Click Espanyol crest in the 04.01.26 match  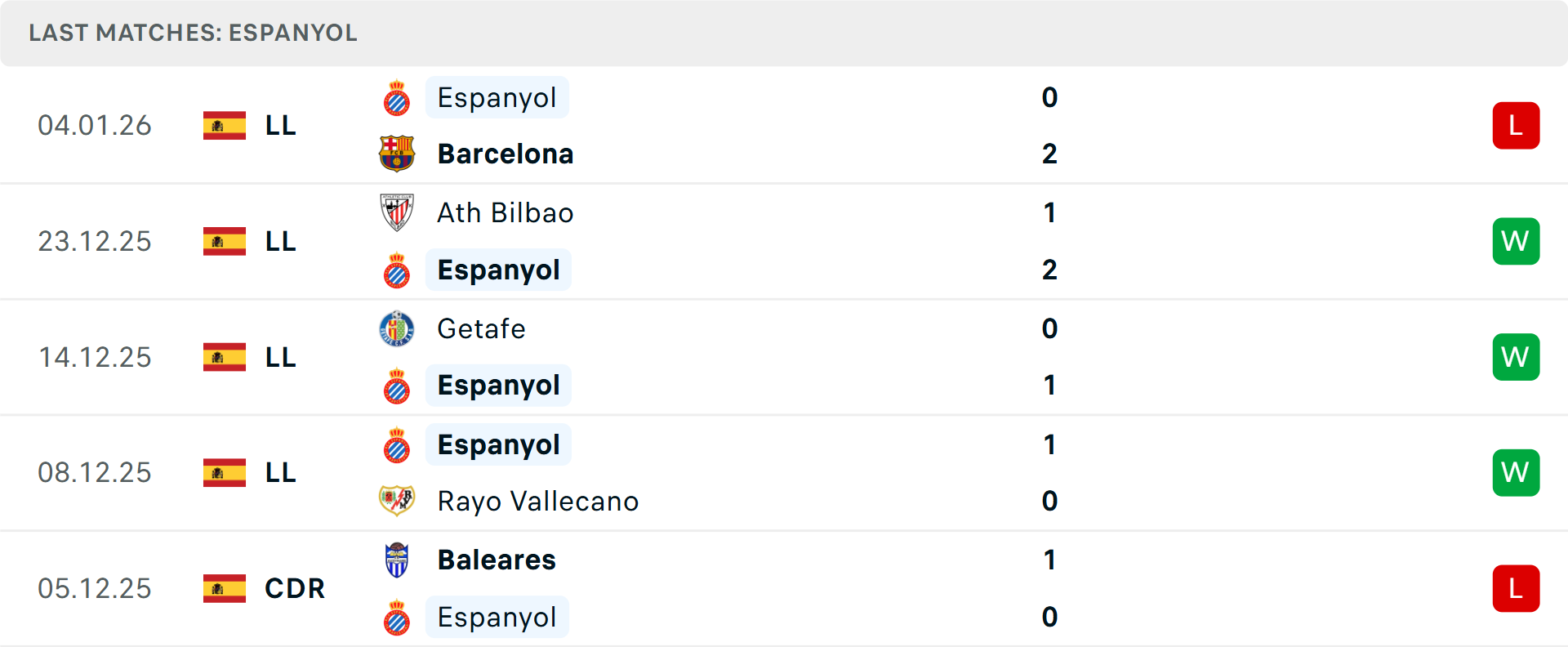coord(397,98)
